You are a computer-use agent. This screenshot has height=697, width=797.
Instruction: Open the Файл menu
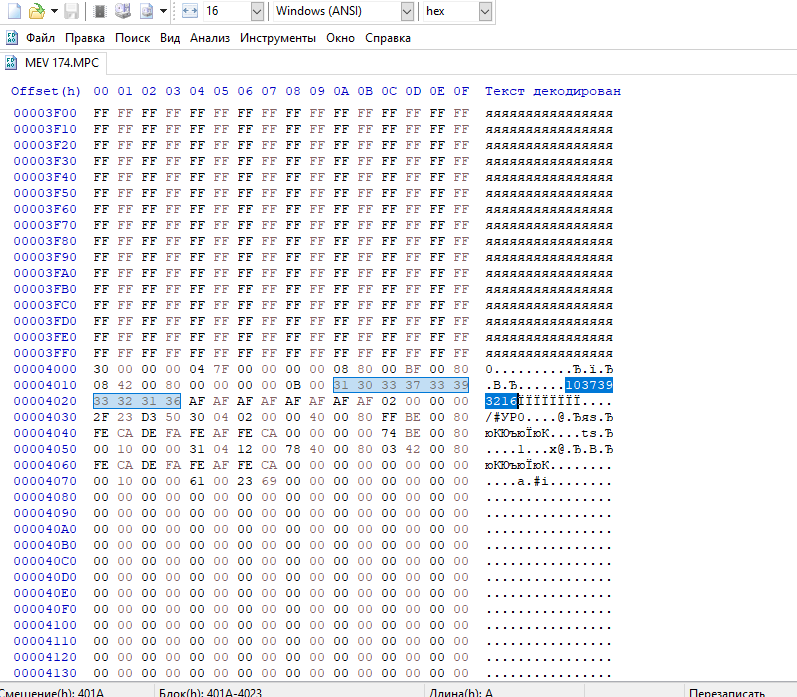point(41,38)
